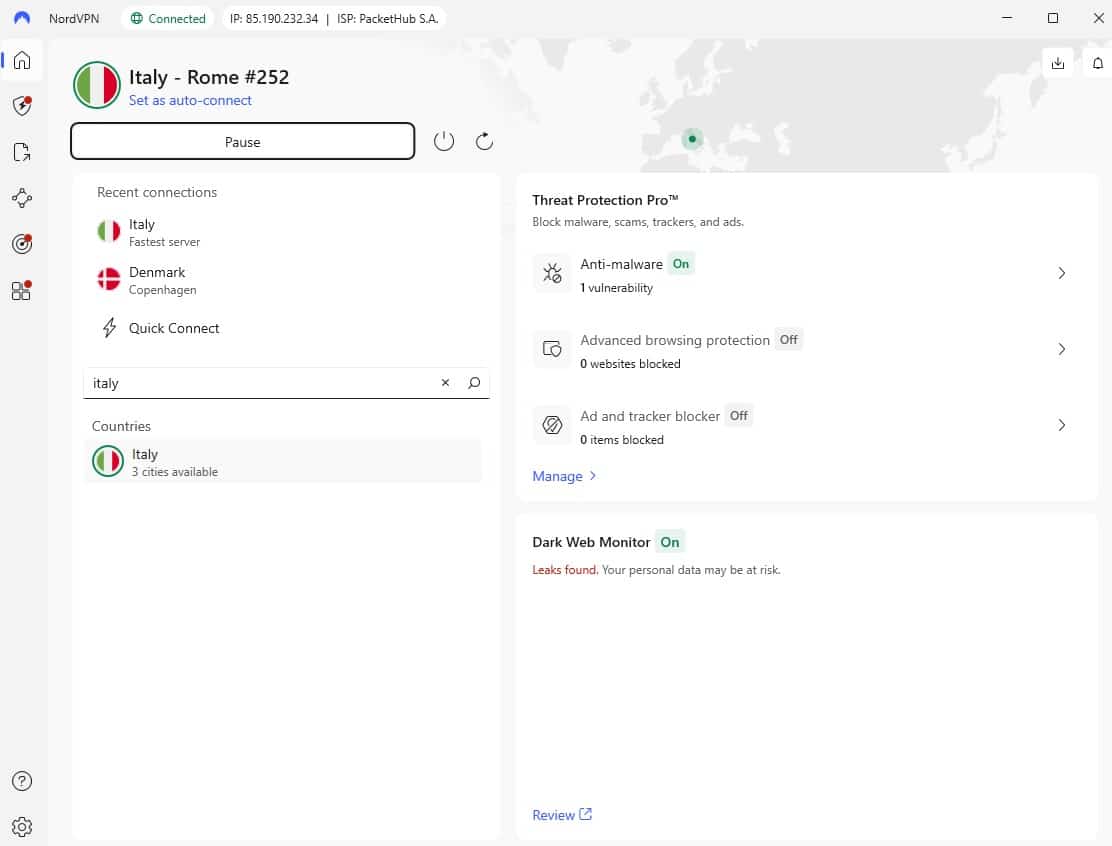Screen dimensions: 1112x846
Task: Click the disconnect power icon
Action: point(444,142)
